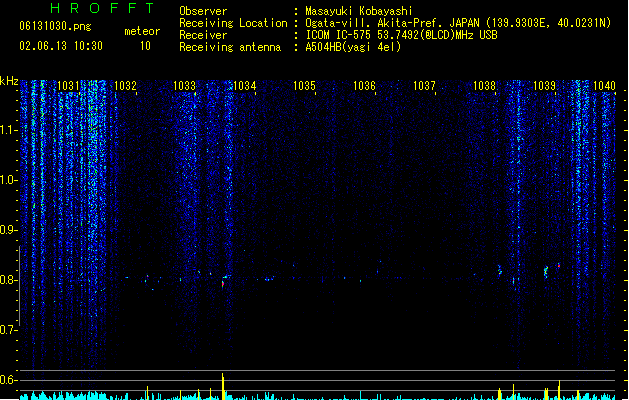This screenshot has width=629, height=400.
Task: Click the kHz axis unit label
Action: (9, 81)
